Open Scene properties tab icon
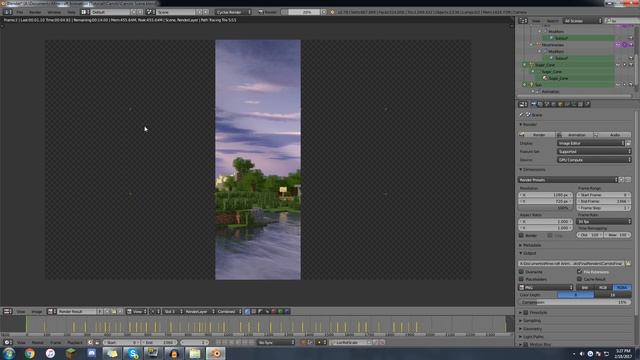This screenshot has height=360, width=640. 547,104
